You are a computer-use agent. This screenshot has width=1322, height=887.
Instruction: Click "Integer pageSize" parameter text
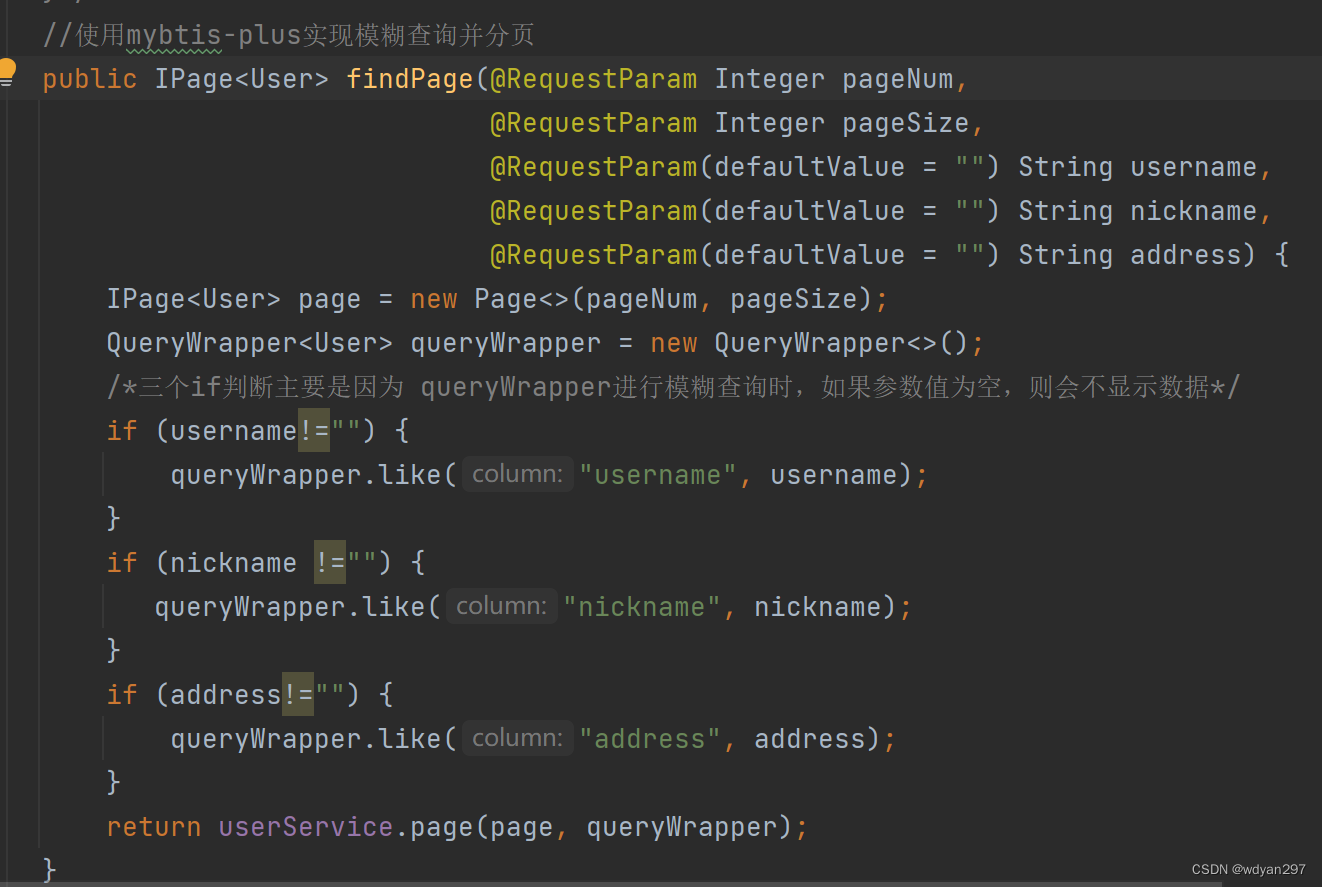pos(841,123)
